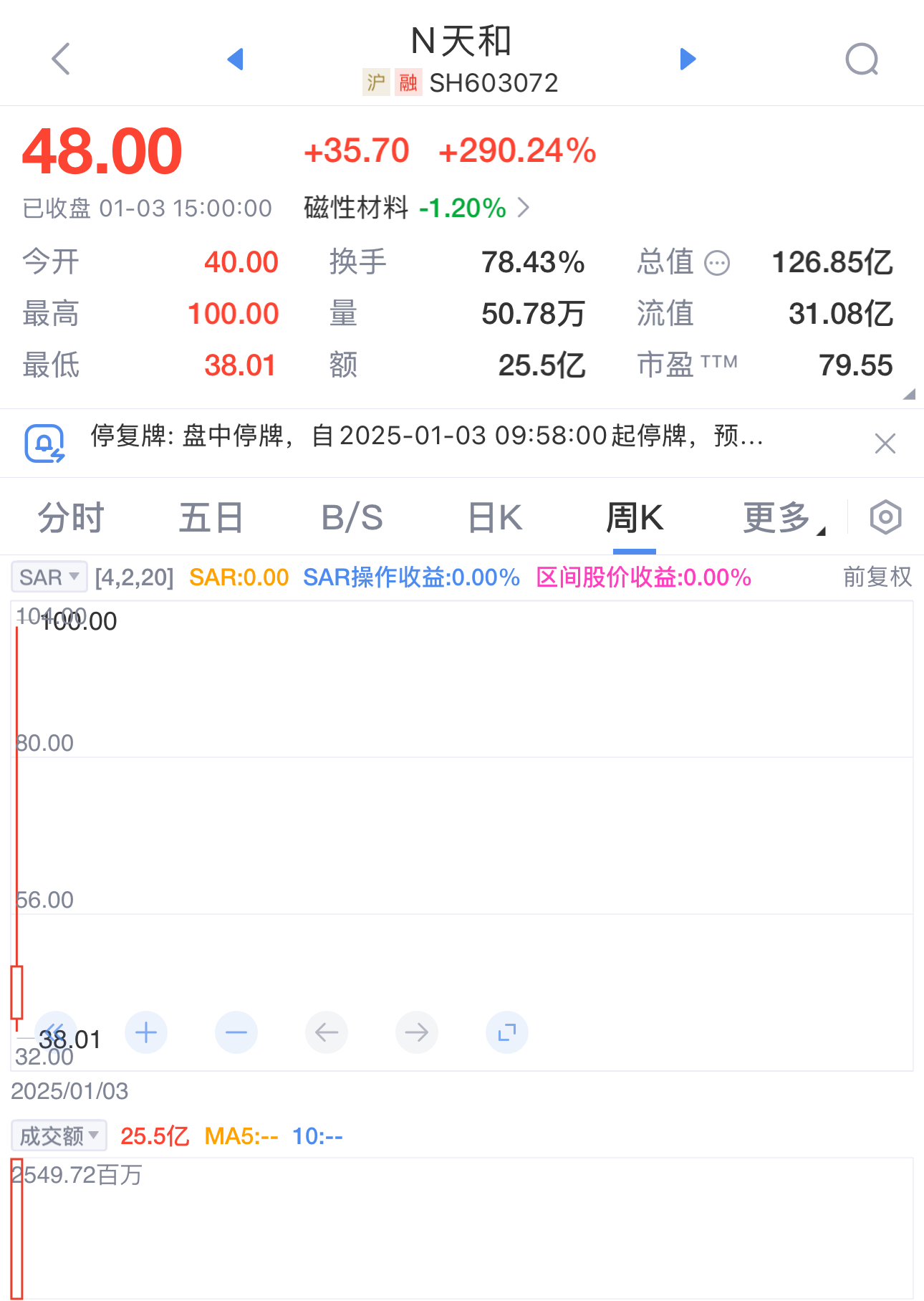Viewport: 924px width, 1301px height.
Task: Open chart settings hexagon icon
Action: 885,517
